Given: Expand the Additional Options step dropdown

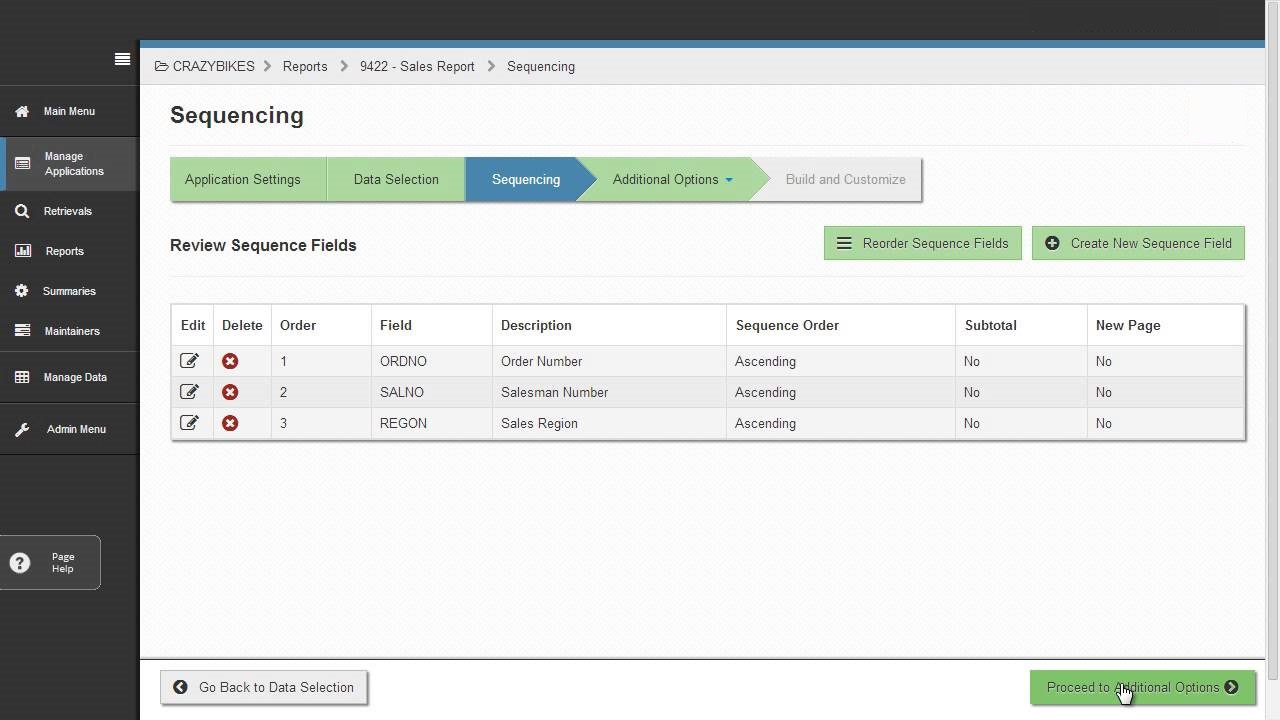Looking at the screenshot, I should click(x=728, y=180).
